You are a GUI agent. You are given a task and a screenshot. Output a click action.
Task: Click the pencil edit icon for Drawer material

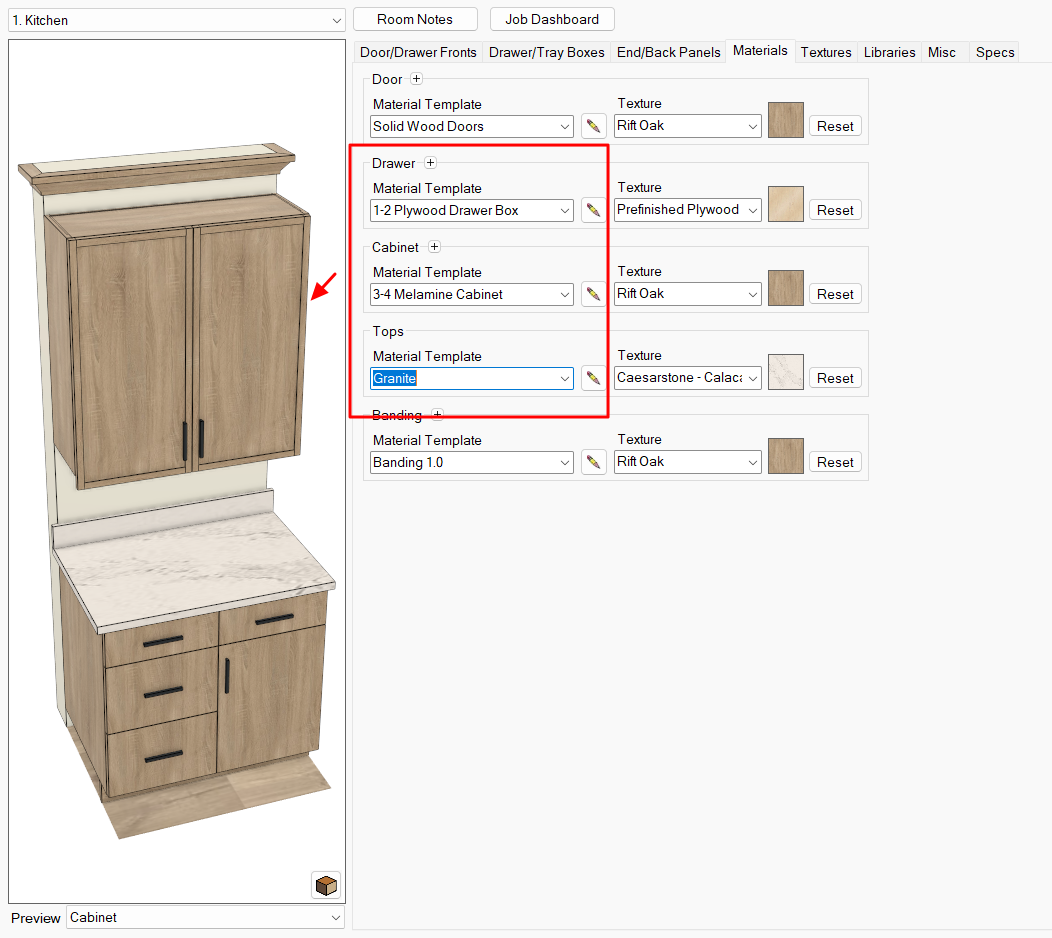pos(593,210)
